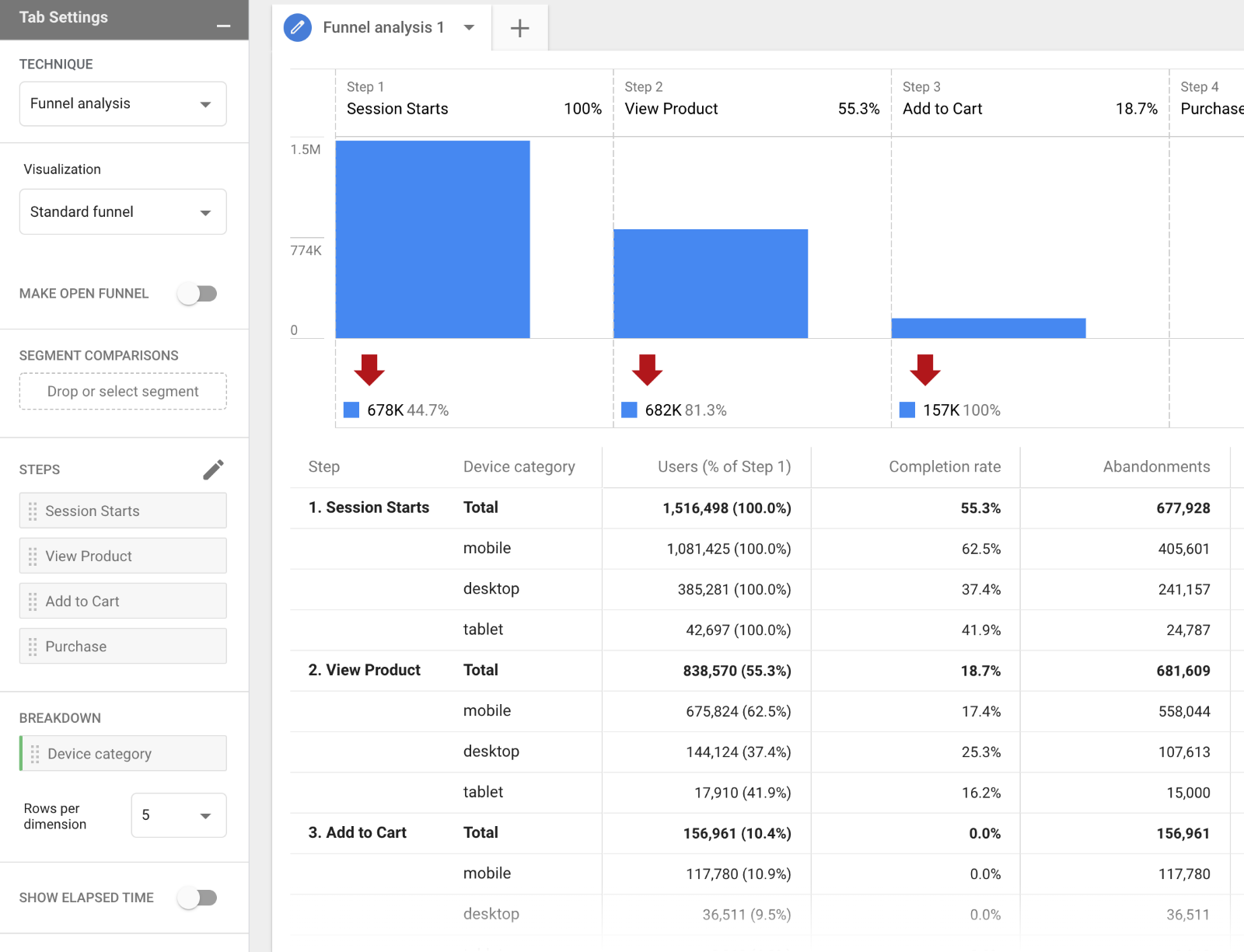The width and height of the screenshot is (1244, 952).
Task: Open the Visualization dropdown
Action: tap(122, 211)
